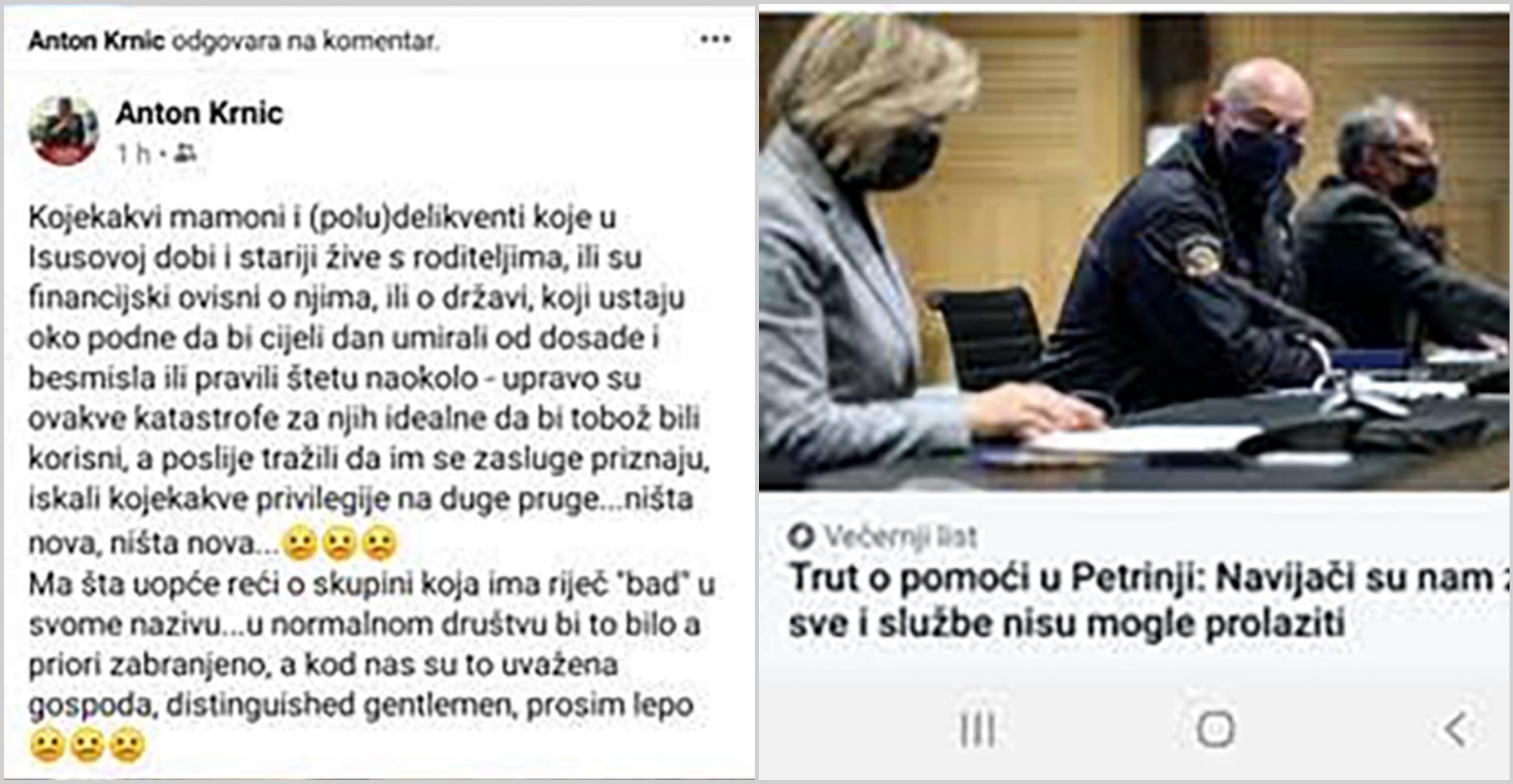Screen dimensions: 1513x784
Task: Open Anton Krnic's round profile avatar
Action: tap(63, 130)
